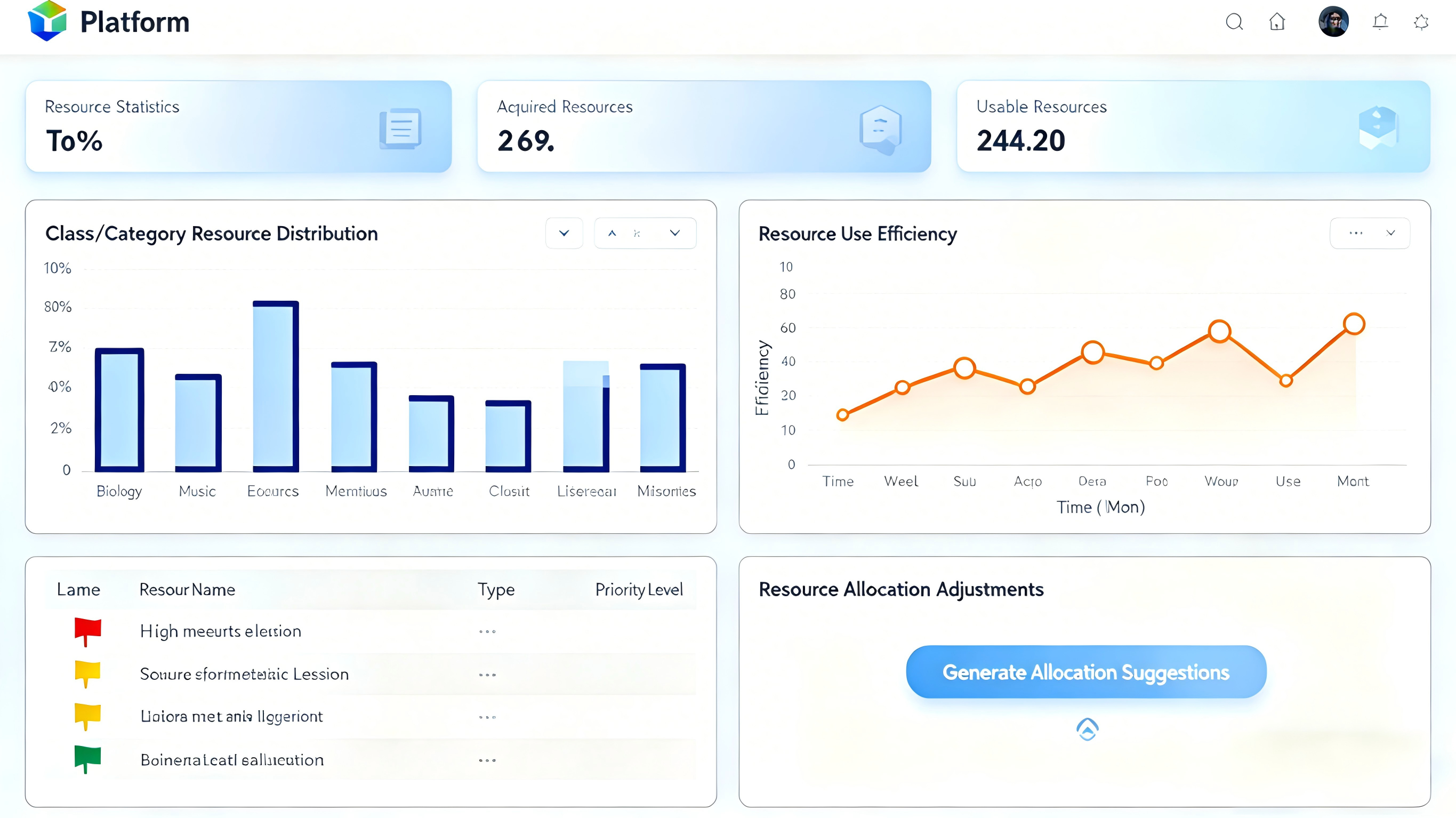Click the last data point above Mont
The width and height of the screenshot is (1456, 818).
coord(1354,324)
